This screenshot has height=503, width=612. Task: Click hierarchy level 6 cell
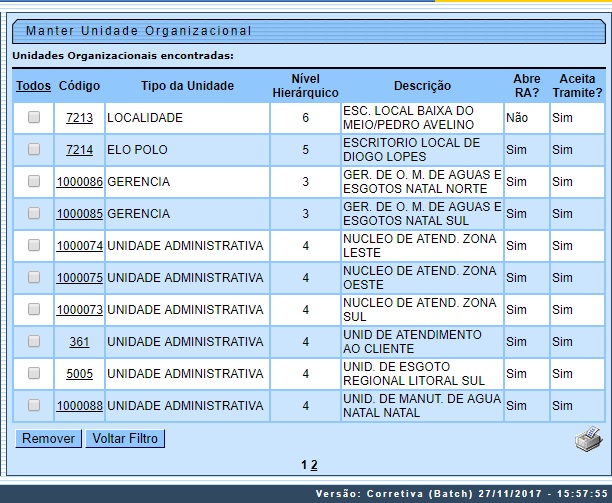[305, 118]
